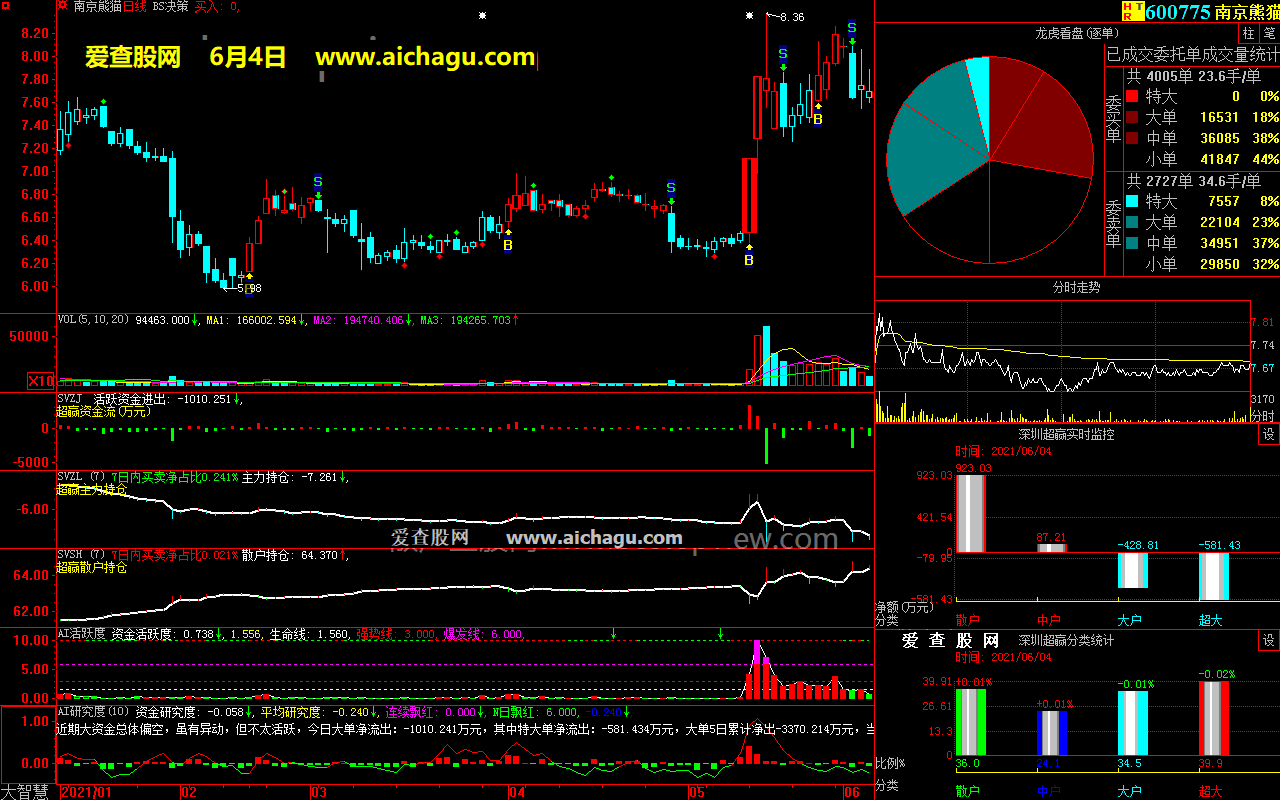Click the AI活跃度 indicator label
The width and height of the screenshot is (1280, 800).
click(x=80, y=634)
